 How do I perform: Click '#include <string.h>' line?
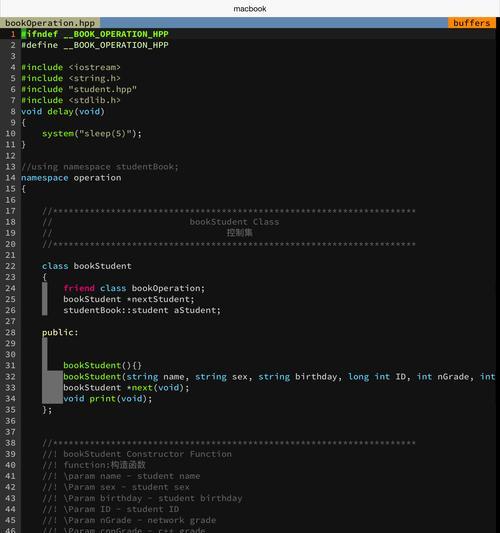(x=71, y=79)
